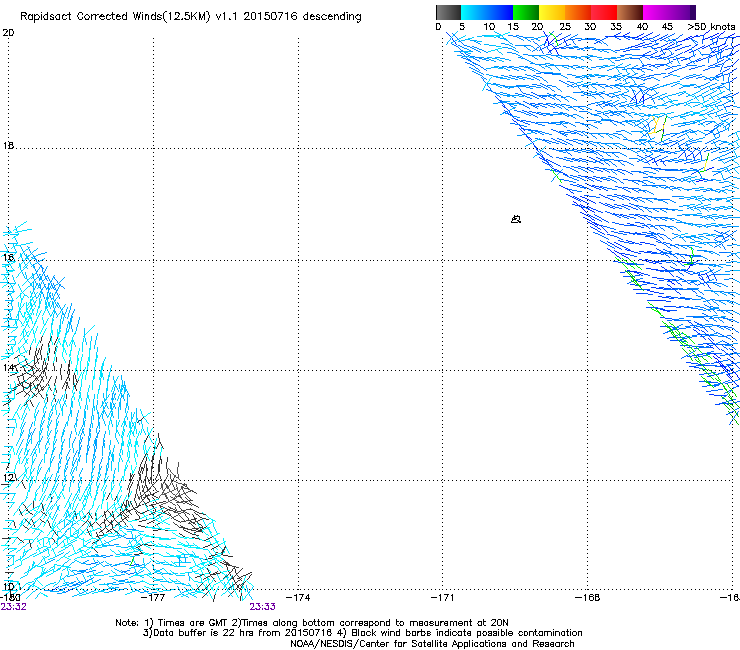This screenshot has height=650, width=740.
Task: Click the latitude label '14' on the left axis
Action: [8, 367]
